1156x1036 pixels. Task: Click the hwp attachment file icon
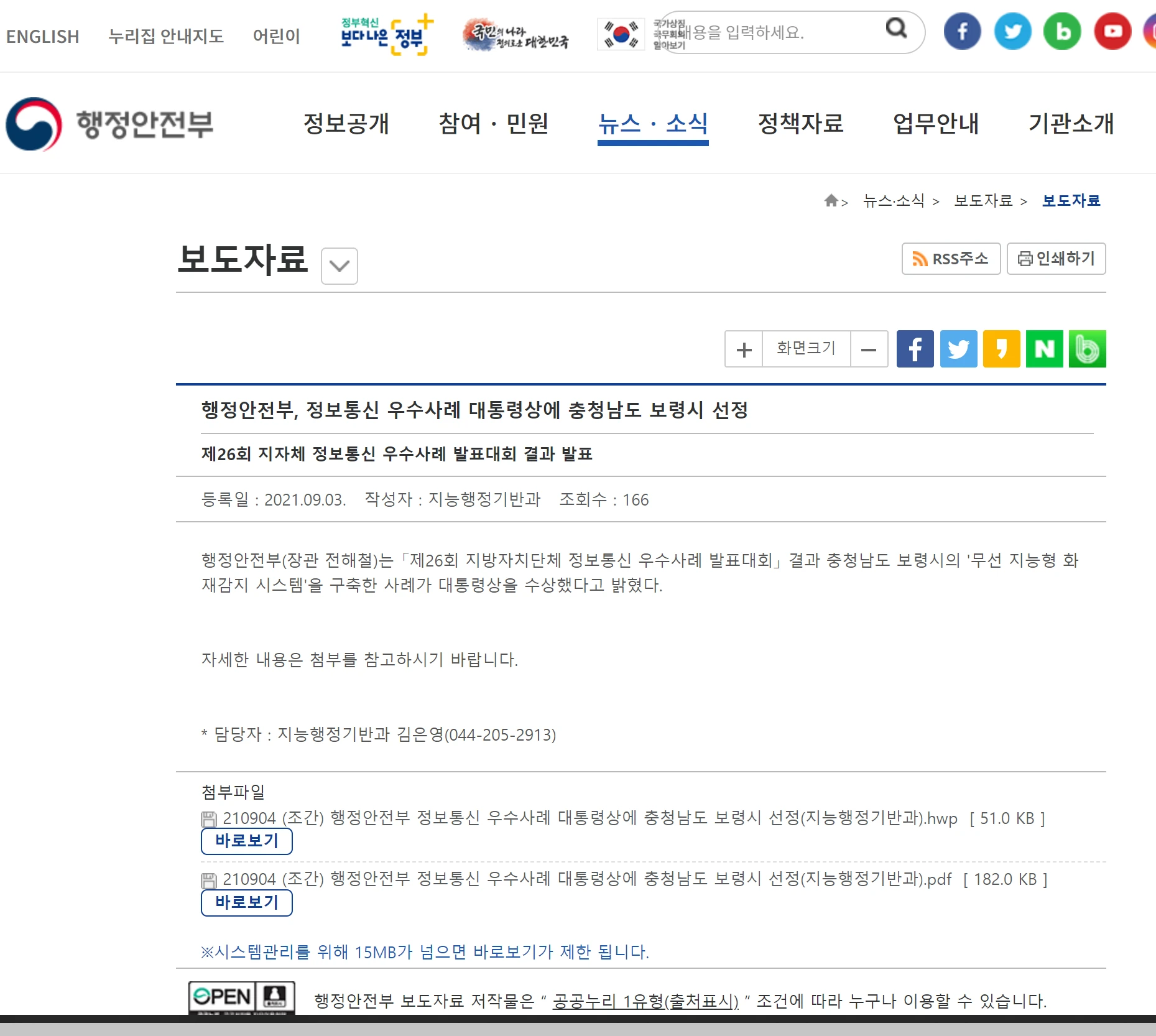point(209,819)
